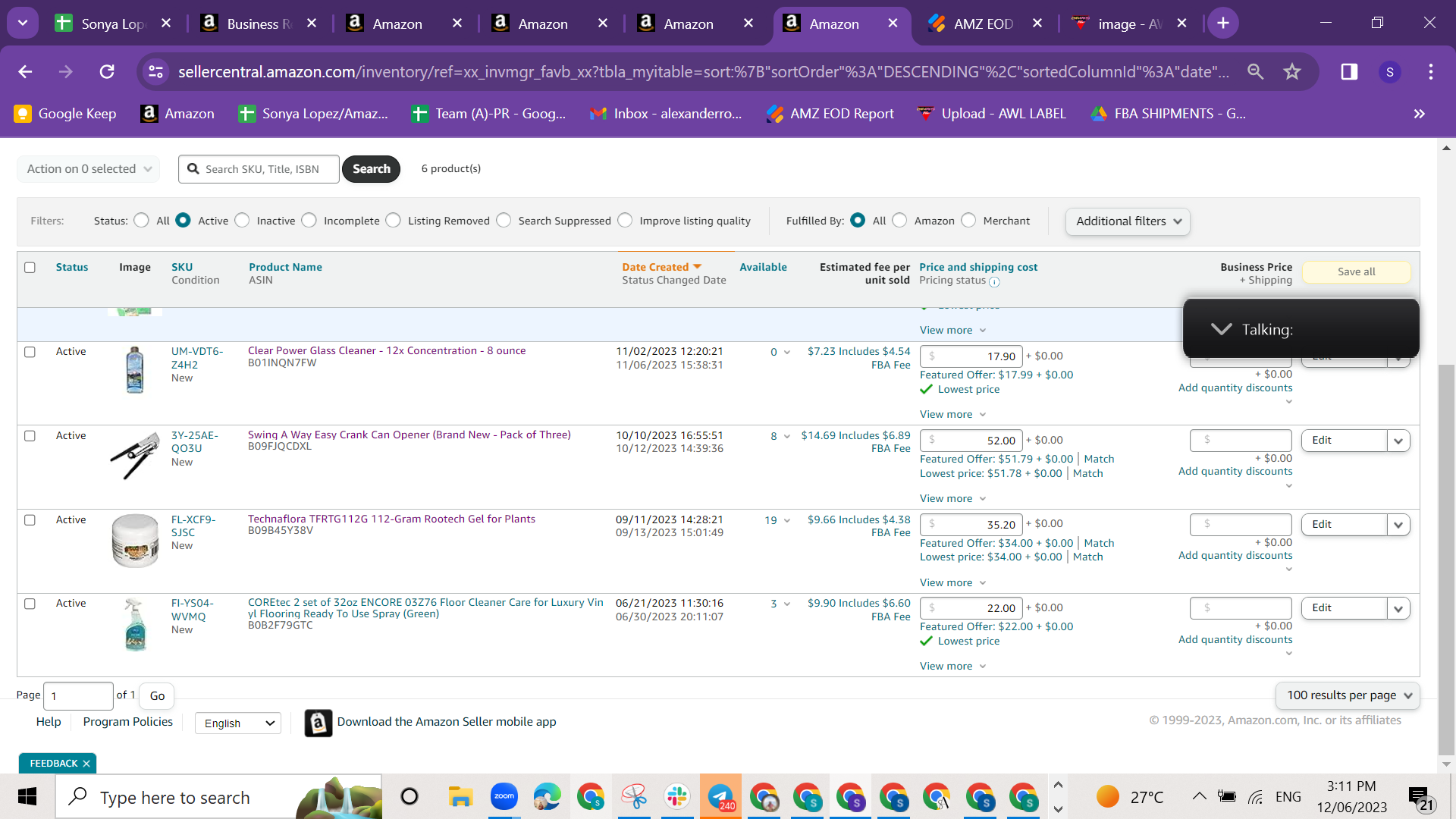Select Improve listing quality filter

point(625,220)
